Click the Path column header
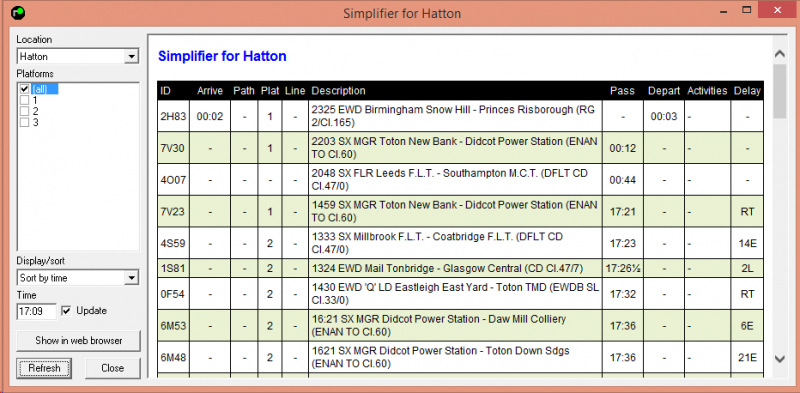 (x=244, y=91)
